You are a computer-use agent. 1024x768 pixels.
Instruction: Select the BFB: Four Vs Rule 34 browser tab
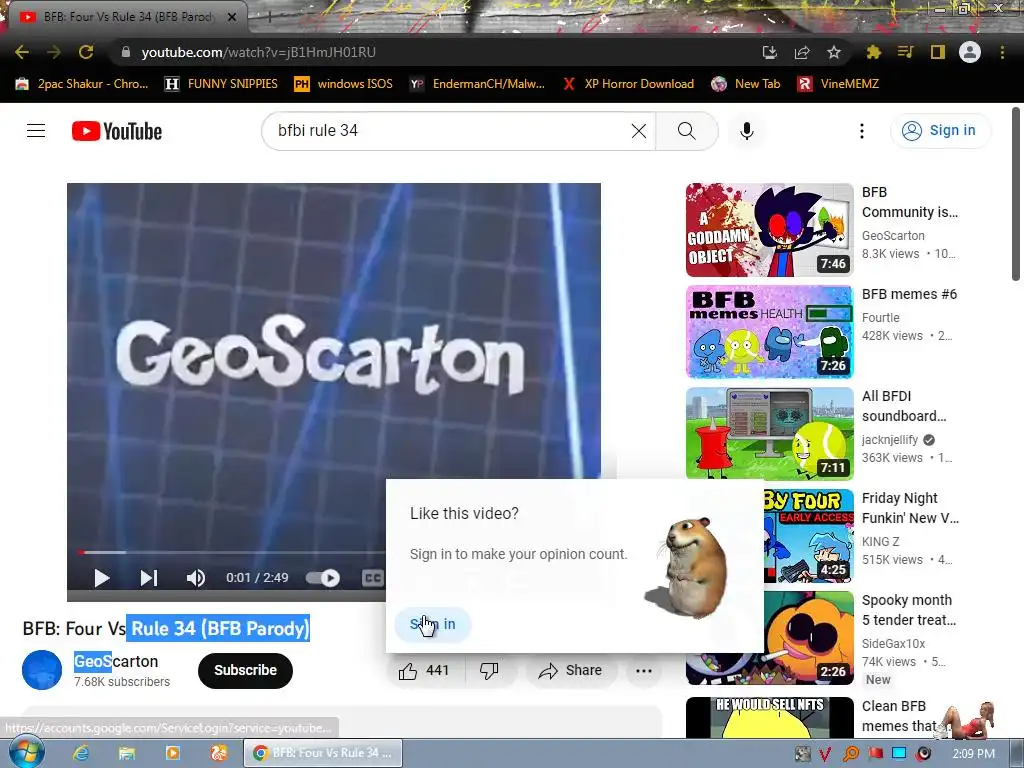(127, 17)
